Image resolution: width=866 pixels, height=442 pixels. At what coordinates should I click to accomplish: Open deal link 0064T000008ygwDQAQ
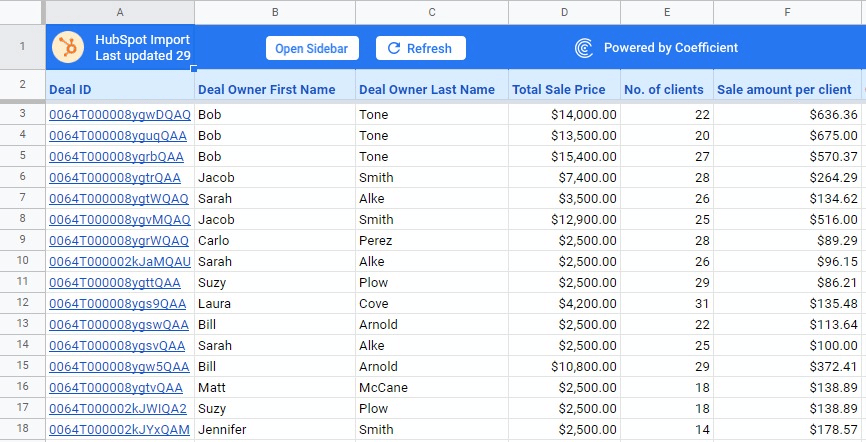(119, 114)
